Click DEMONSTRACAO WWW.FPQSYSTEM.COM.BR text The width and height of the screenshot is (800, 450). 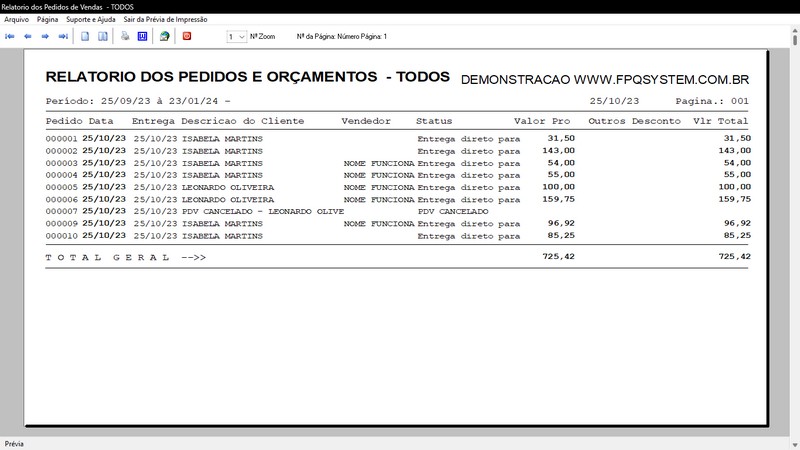coord(605,80)
